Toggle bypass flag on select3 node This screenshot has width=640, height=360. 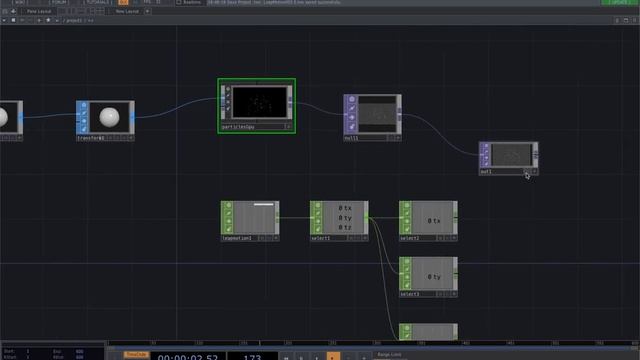pos(407,277)
